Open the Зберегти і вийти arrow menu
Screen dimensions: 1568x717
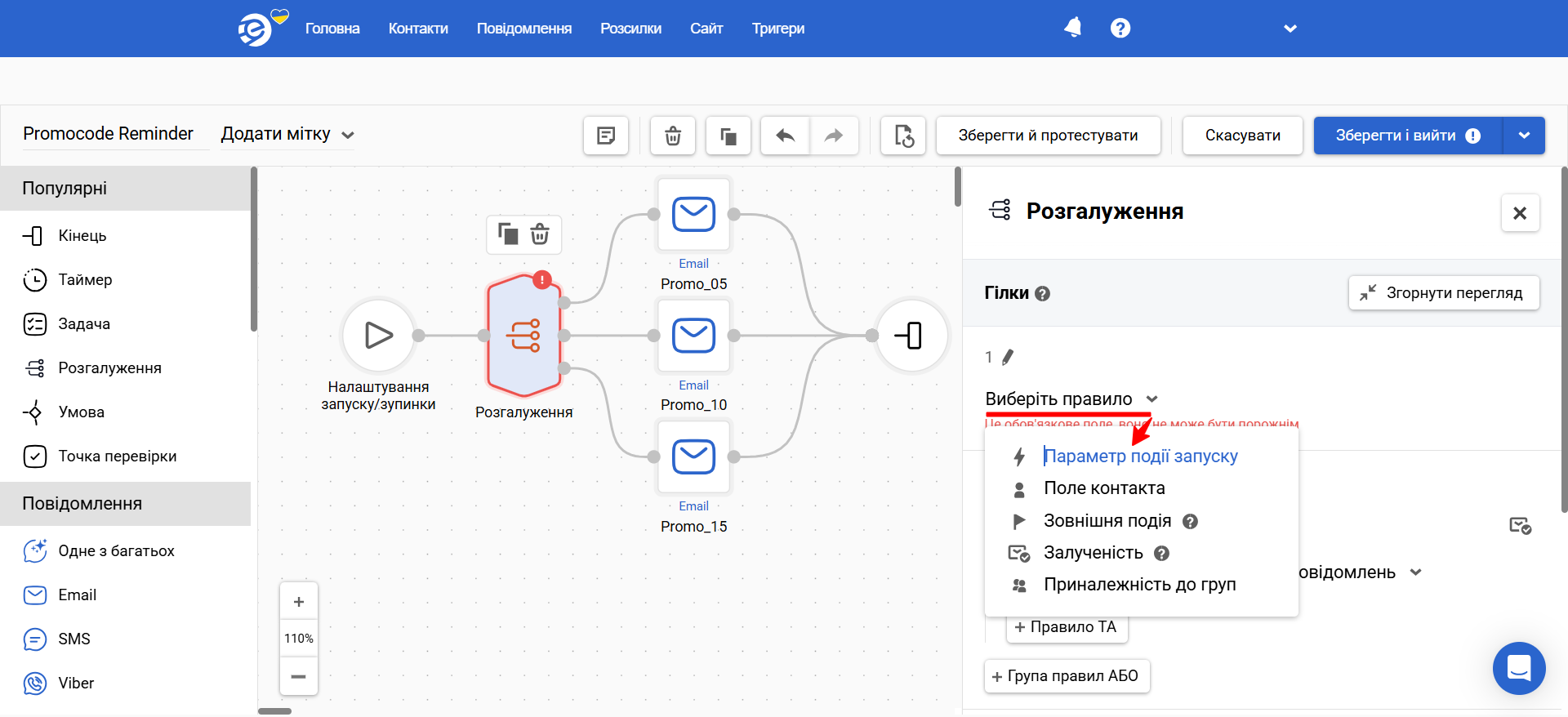point(1524,136)
